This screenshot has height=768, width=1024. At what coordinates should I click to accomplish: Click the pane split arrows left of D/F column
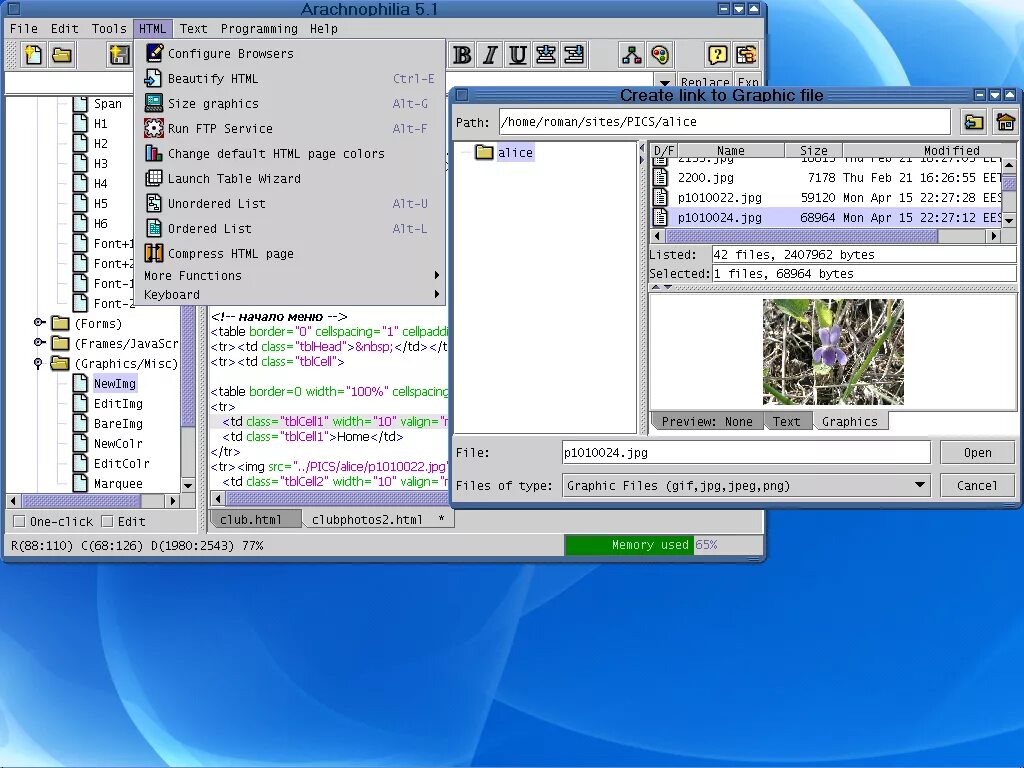(x=641, y=155)
